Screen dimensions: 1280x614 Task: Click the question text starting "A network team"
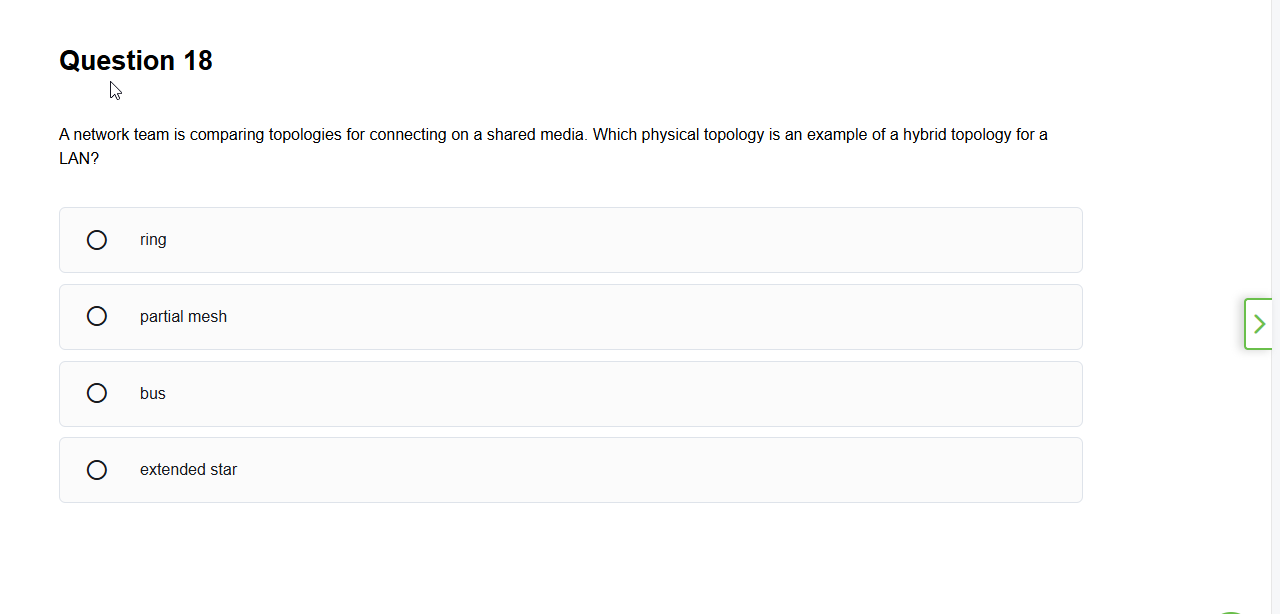coord(400,135)
